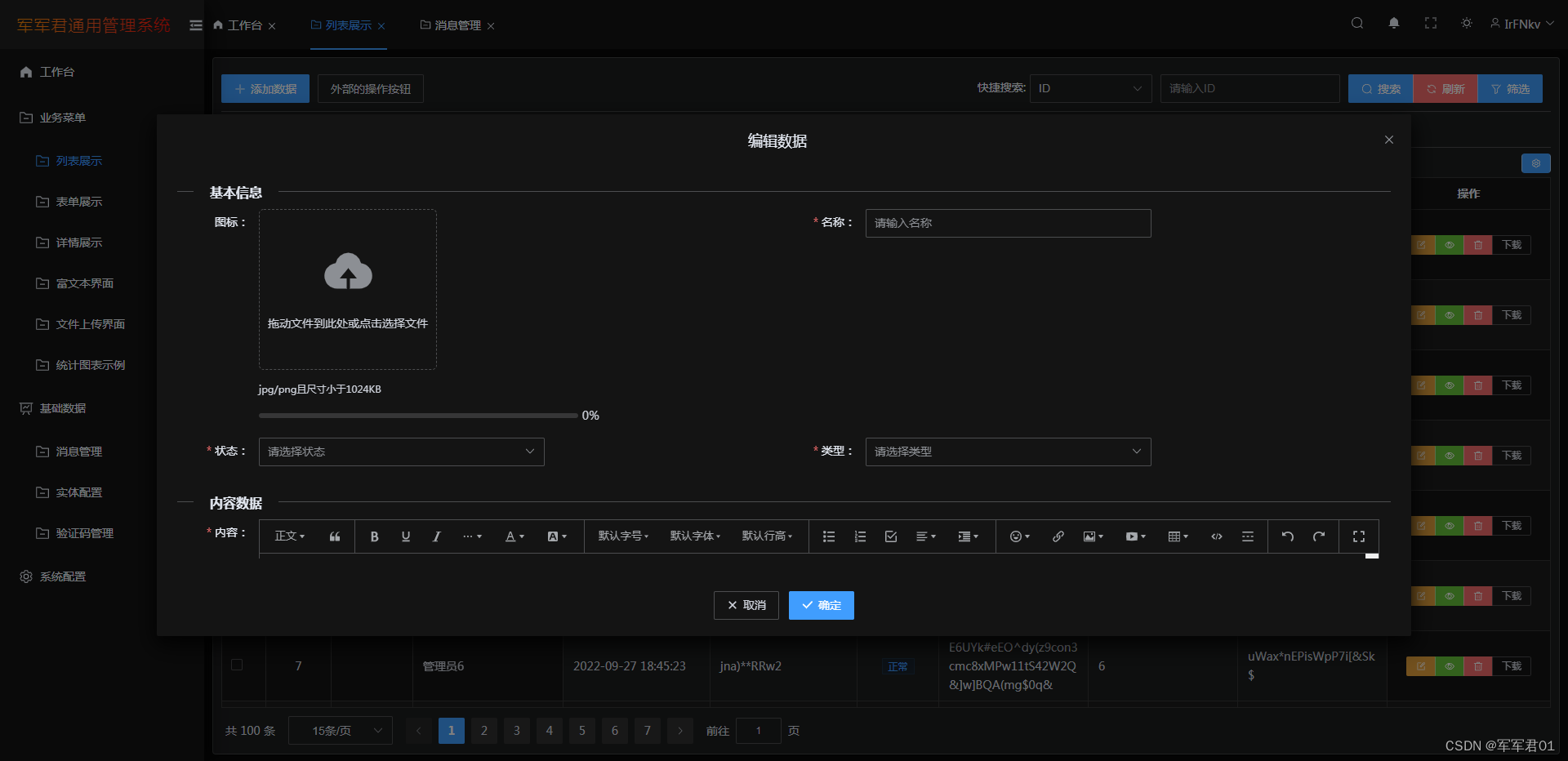Open the 默认字号 font size dropdown
The height and width of the screenshot is (761, 1568).
tap(623, 536)
